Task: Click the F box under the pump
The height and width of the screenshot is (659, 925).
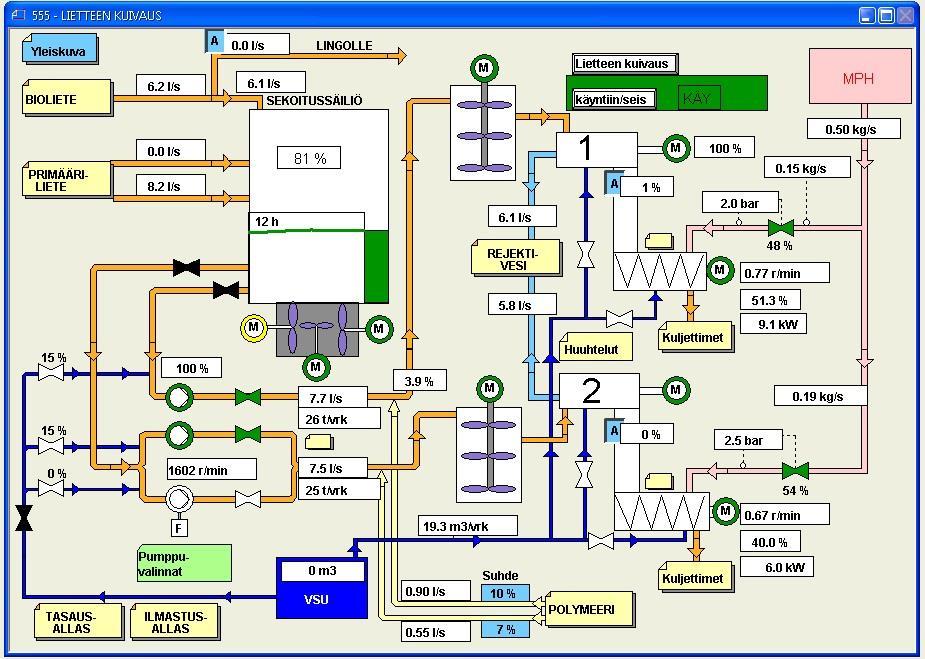Action: click(x=179, y=526)
